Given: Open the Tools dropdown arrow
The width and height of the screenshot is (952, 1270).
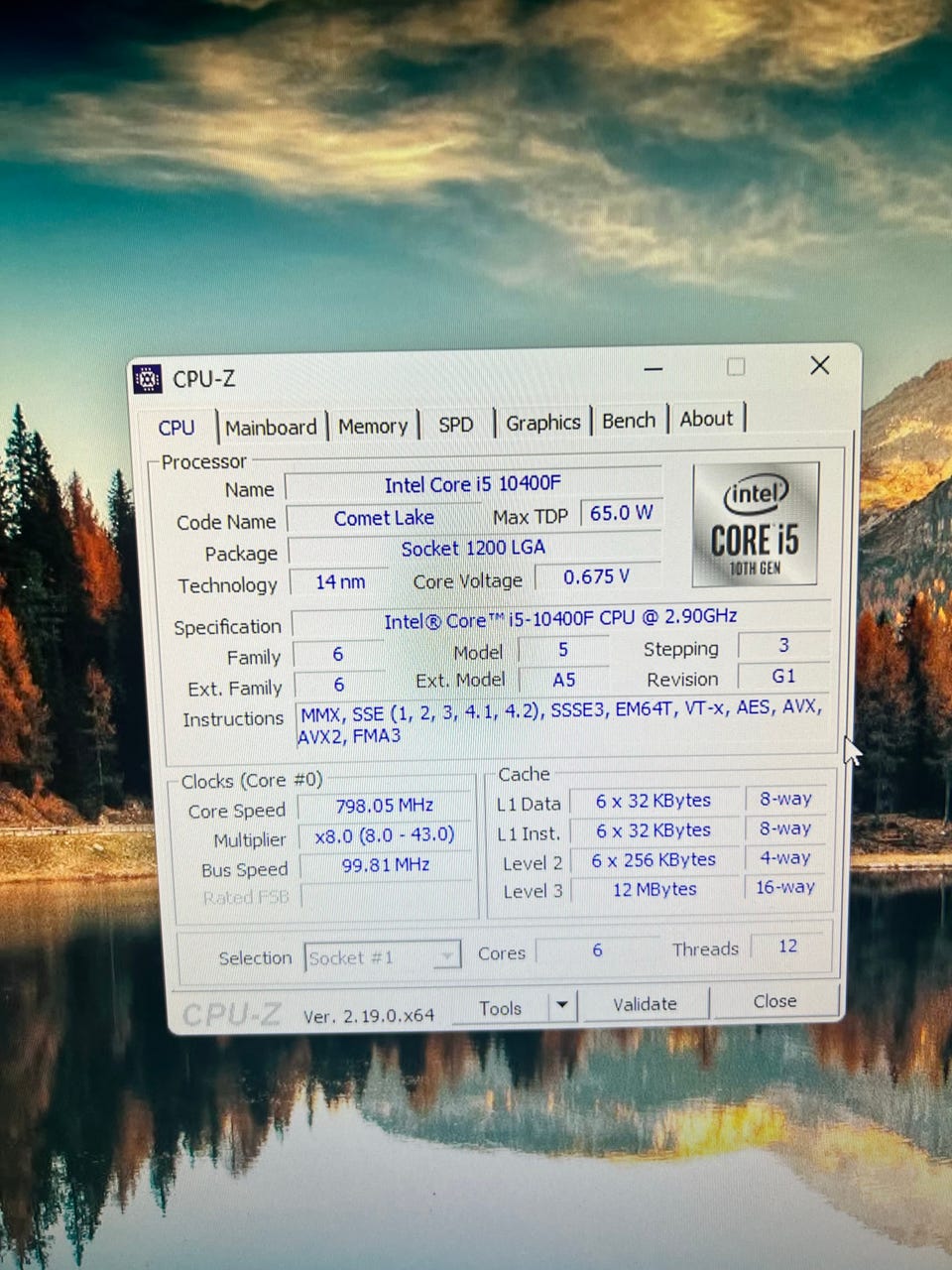Looking at the screenshot, I should [562, 1006].
